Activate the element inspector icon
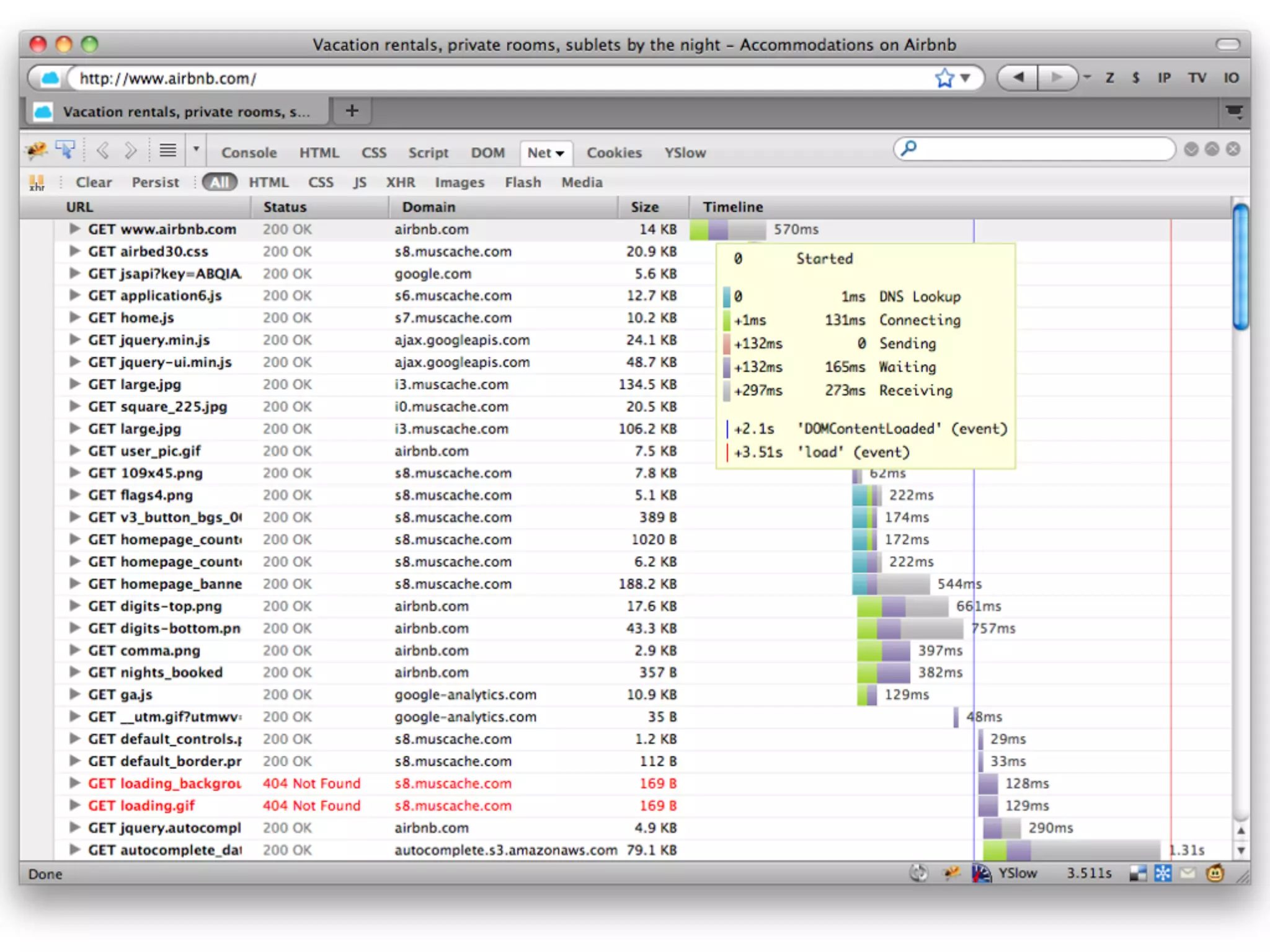 point(65,151)
